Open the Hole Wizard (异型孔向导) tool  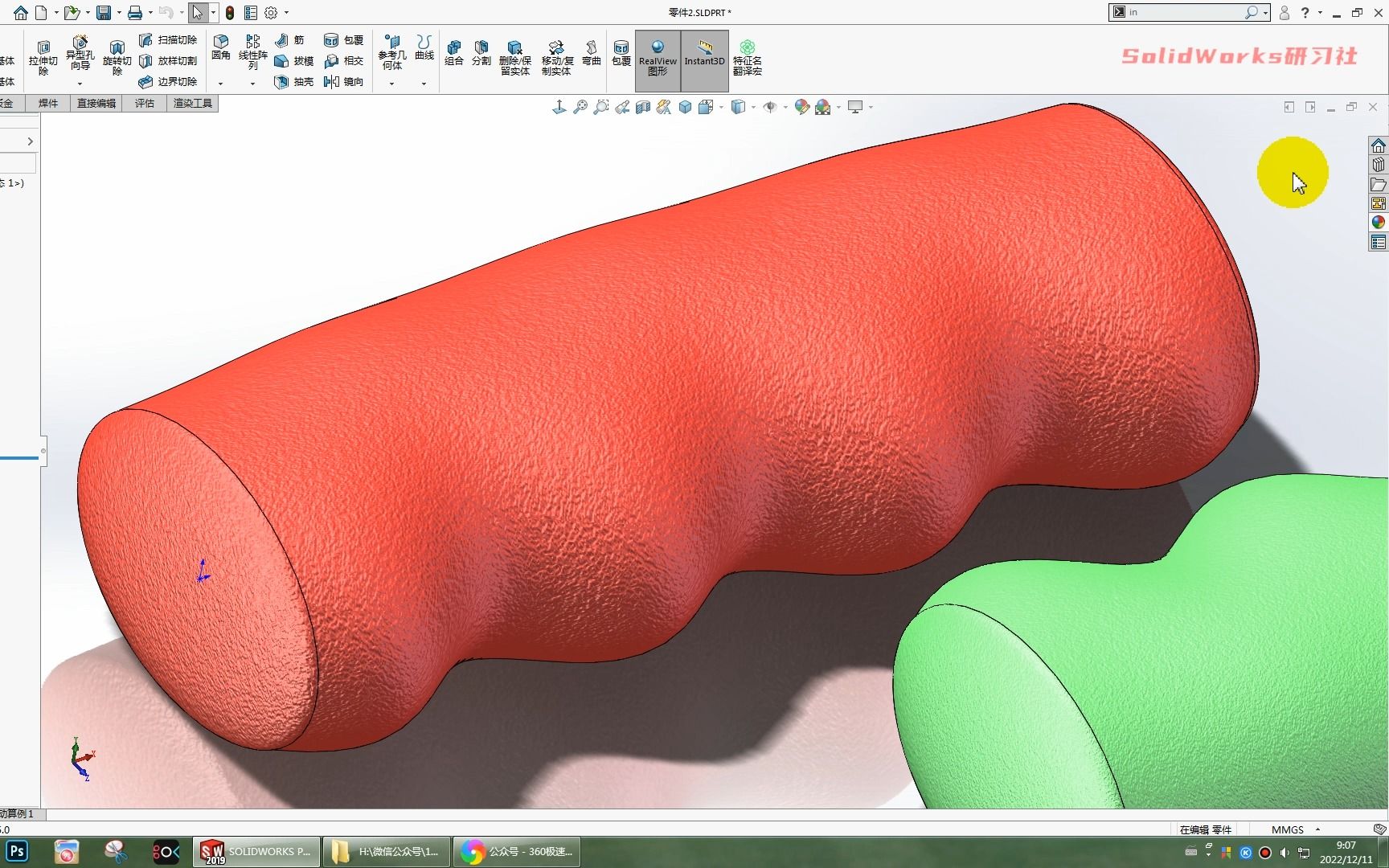point(80,52)
